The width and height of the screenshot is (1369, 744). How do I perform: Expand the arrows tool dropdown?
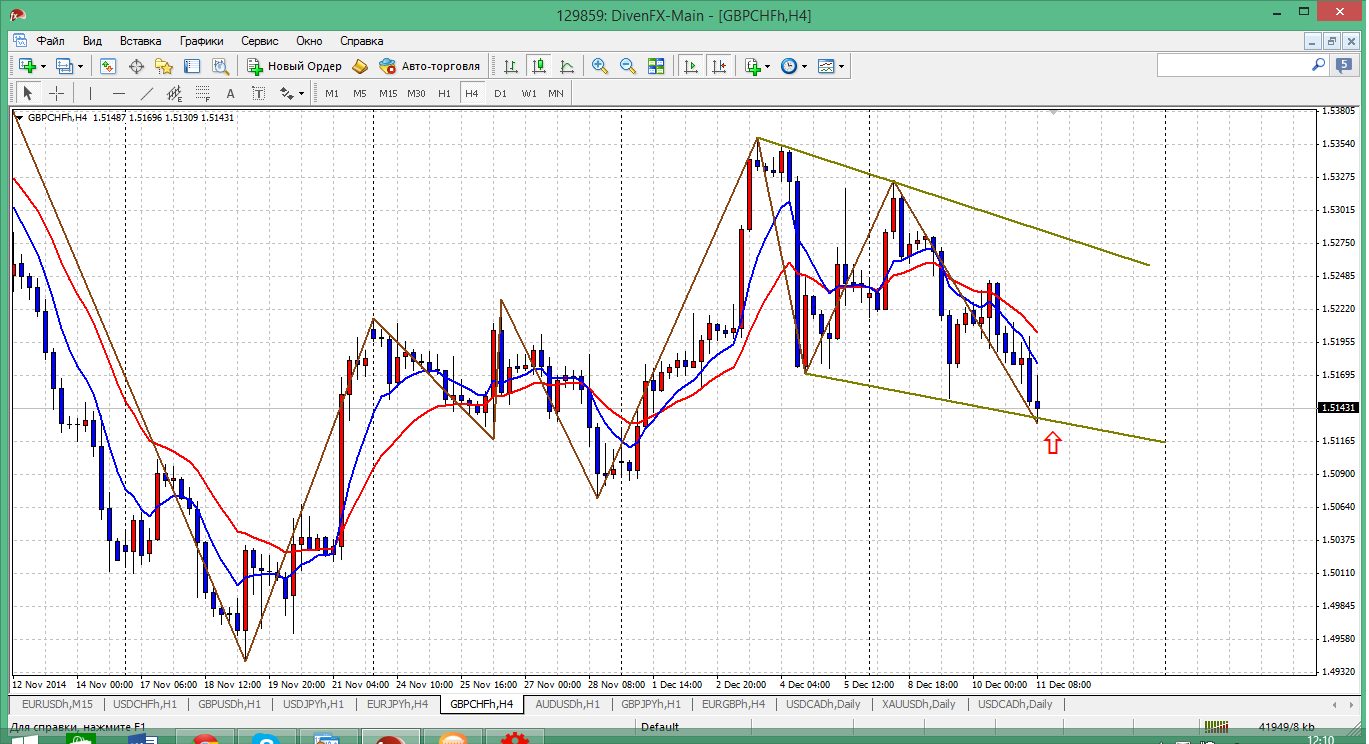[x=302, y=94]
